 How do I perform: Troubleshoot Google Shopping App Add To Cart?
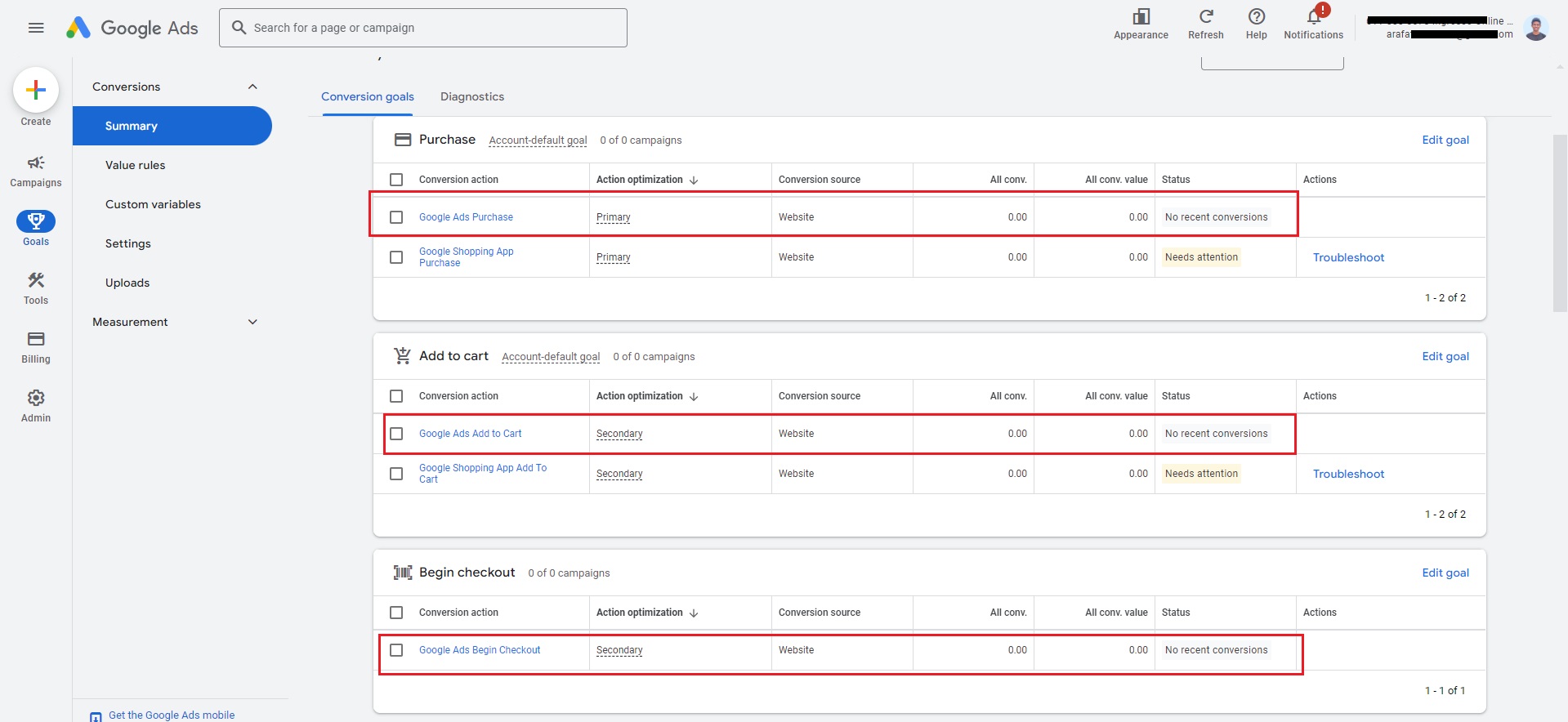[x=1348, y=474]
